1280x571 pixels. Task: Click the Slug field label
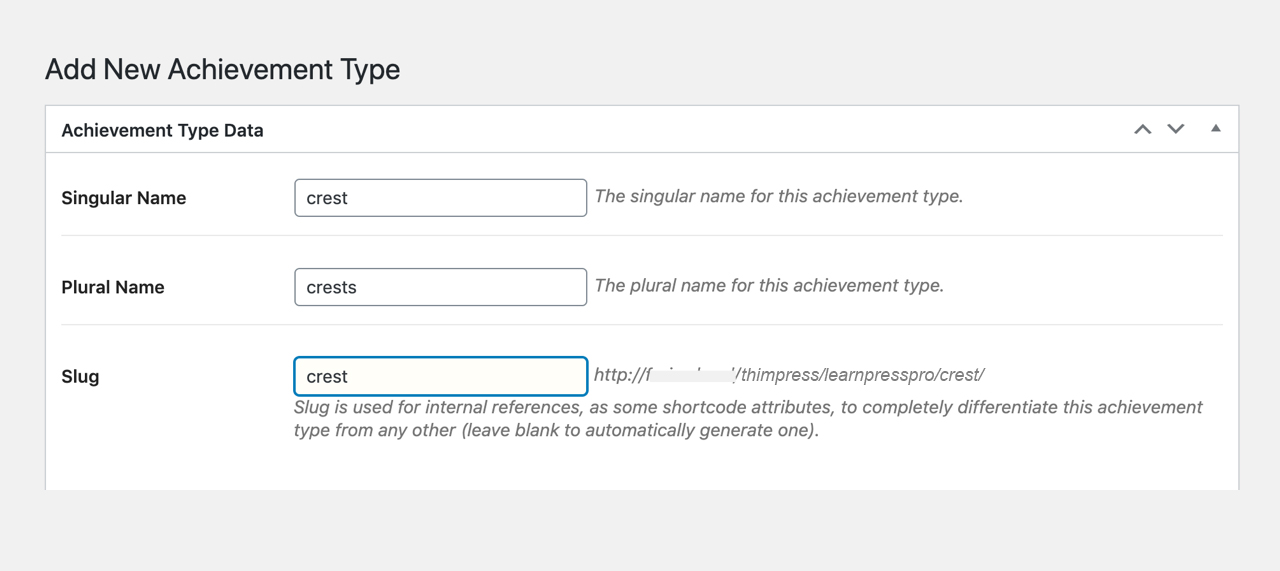(x=80, y=377)
